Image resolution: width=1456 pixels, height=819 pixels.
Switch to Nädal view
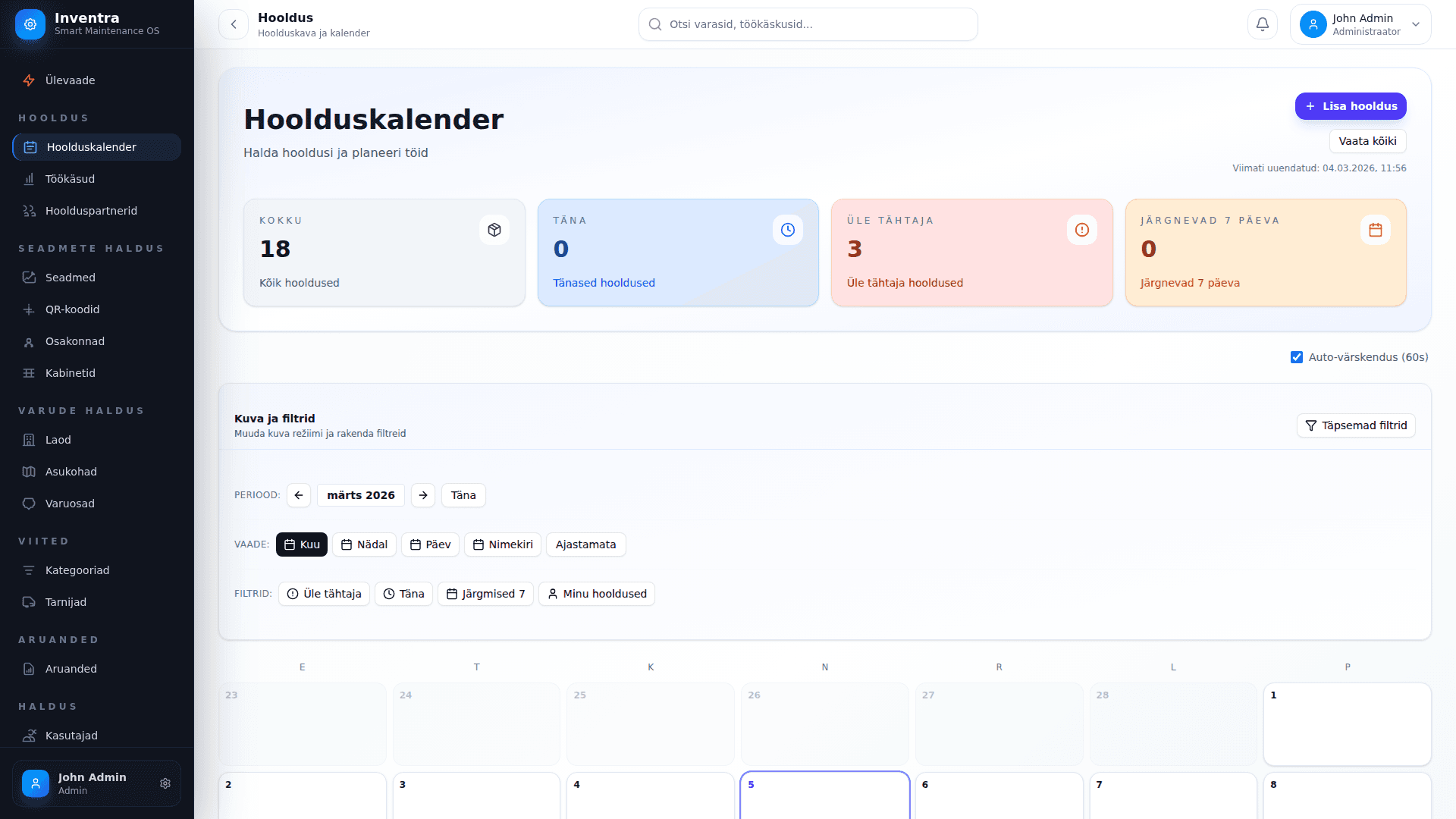[364, 544]
